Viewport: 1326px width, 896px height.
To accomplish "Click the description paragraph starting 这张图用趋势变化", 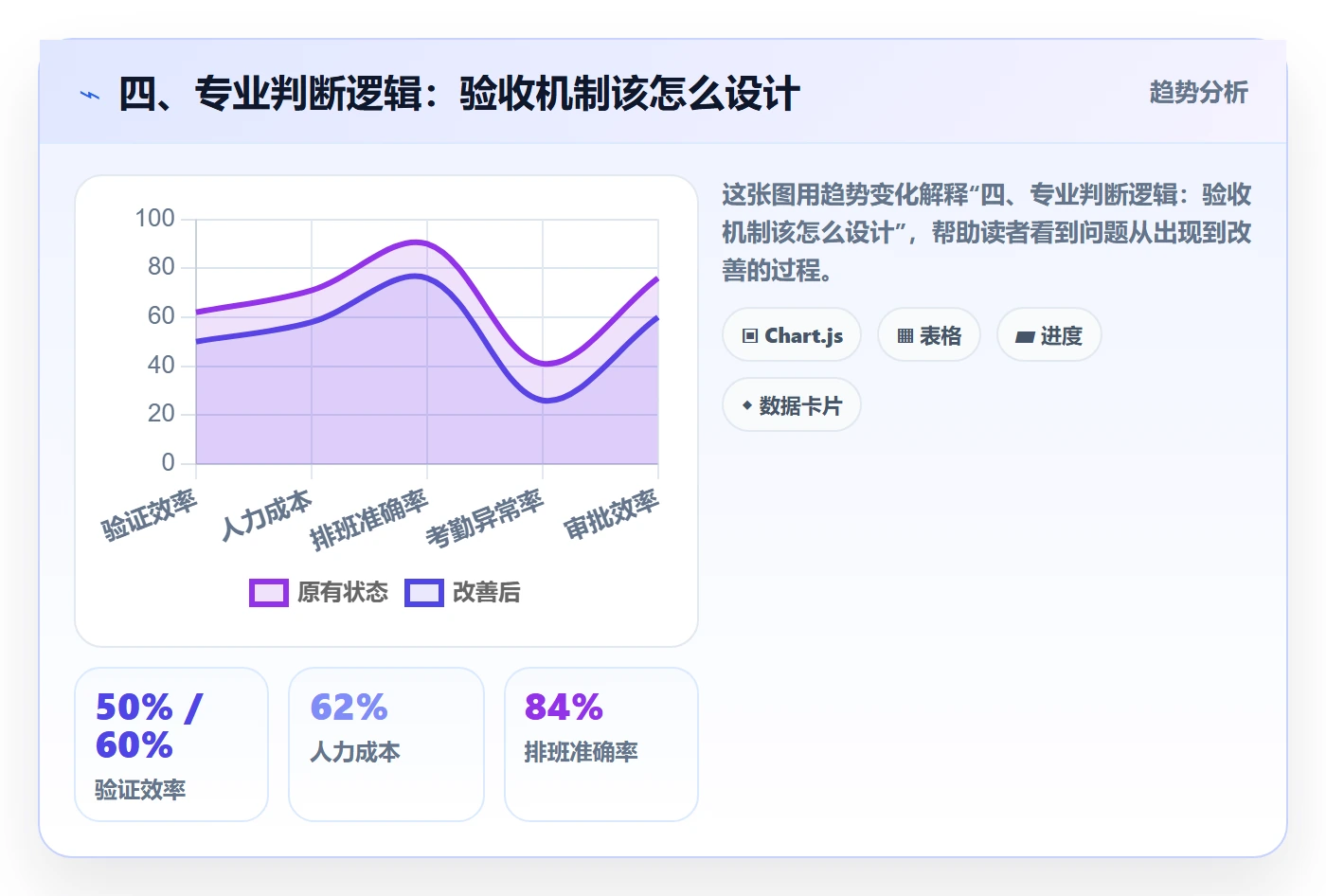I will [987, 233].
